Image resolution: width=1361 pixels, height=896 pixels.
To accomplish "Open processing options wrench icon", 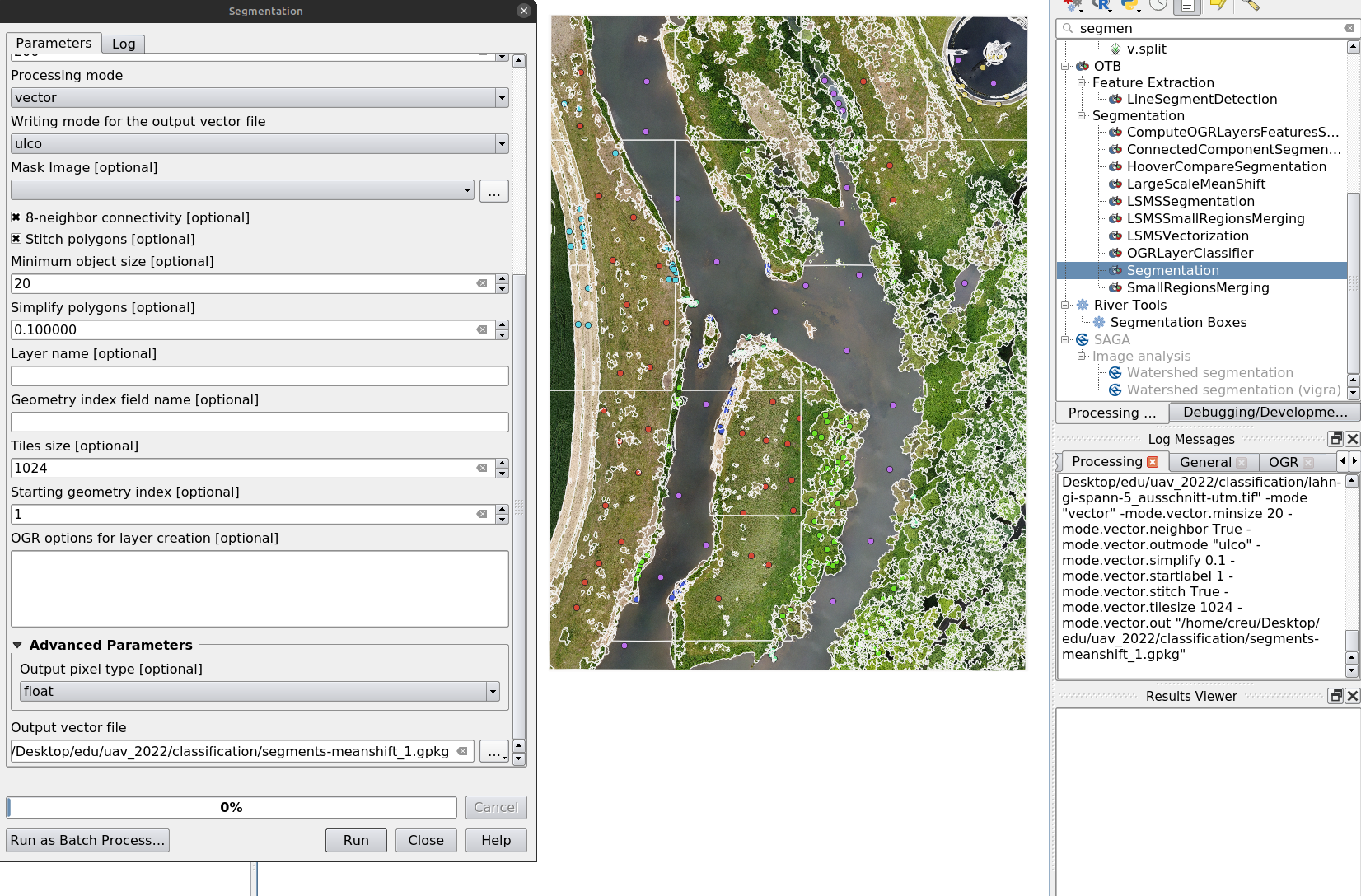I will pyautogui.click(x=1251, y=5).
